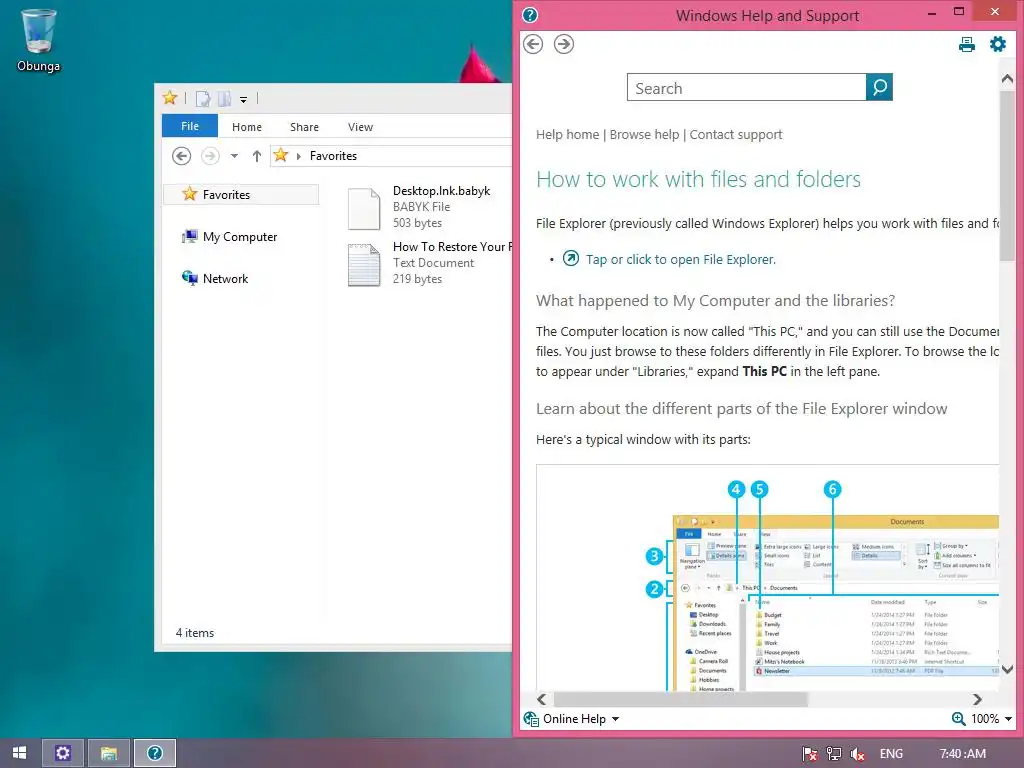Open the Recycle Bin named Obunga
This screenshot has width=1024, height=768.
tap(39, 40)
